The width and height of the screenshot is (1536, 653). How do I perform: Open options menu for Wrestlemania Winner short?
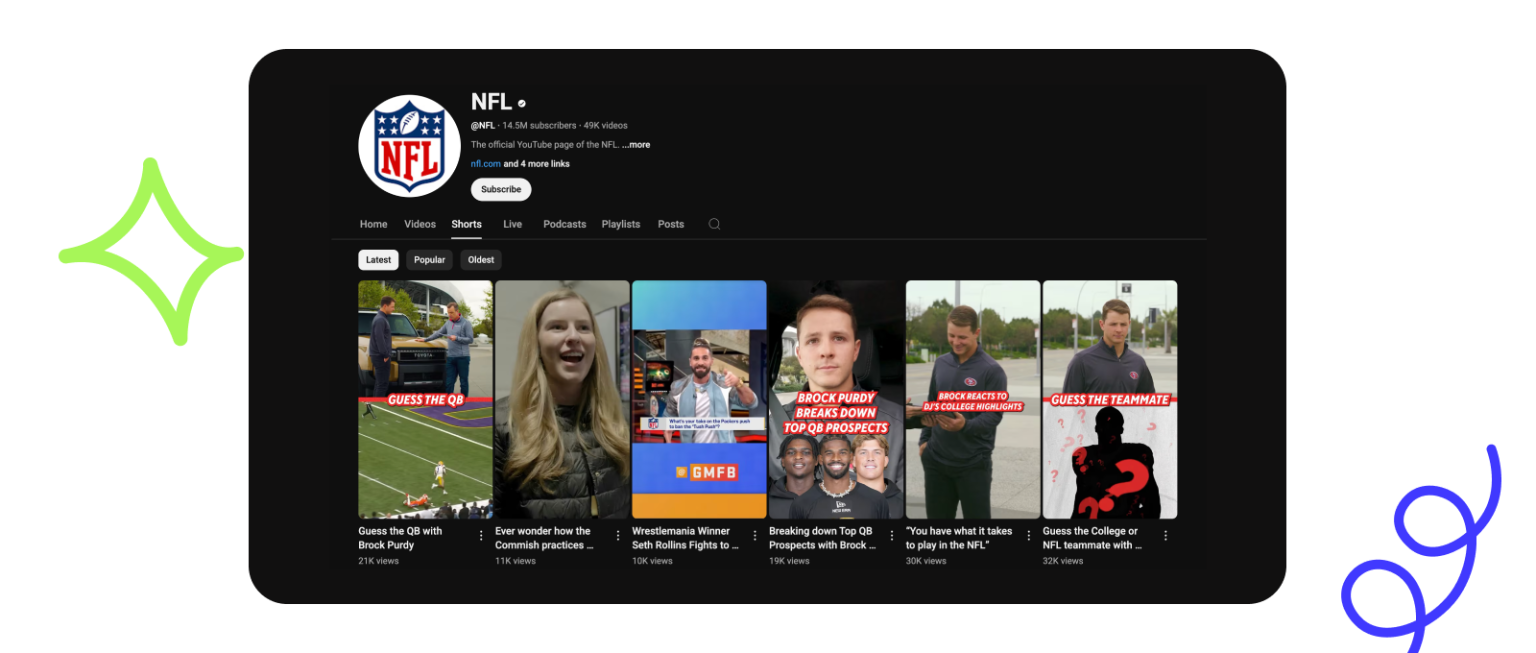tap(754, 535)
